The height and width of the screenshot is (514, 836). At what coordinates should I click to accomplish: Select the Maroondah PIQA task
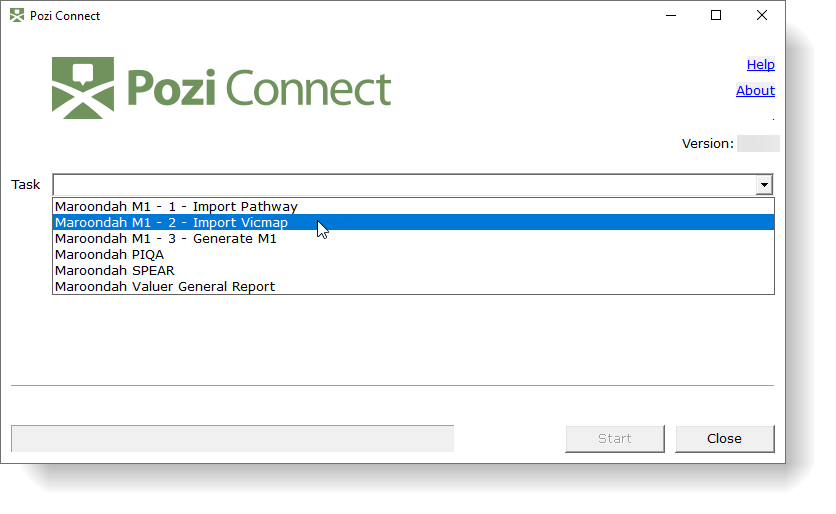[x=109, y=255]
